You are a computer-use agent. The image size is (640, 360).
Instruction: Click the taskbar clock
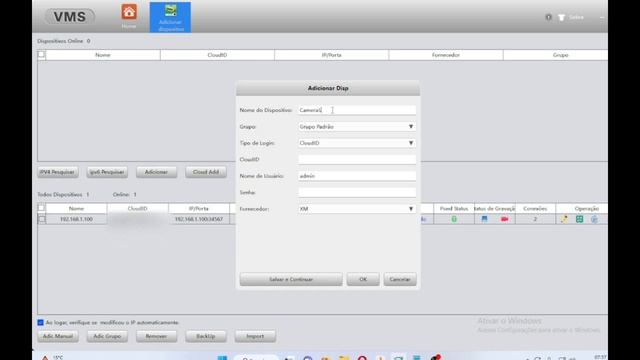coord(600,357)
